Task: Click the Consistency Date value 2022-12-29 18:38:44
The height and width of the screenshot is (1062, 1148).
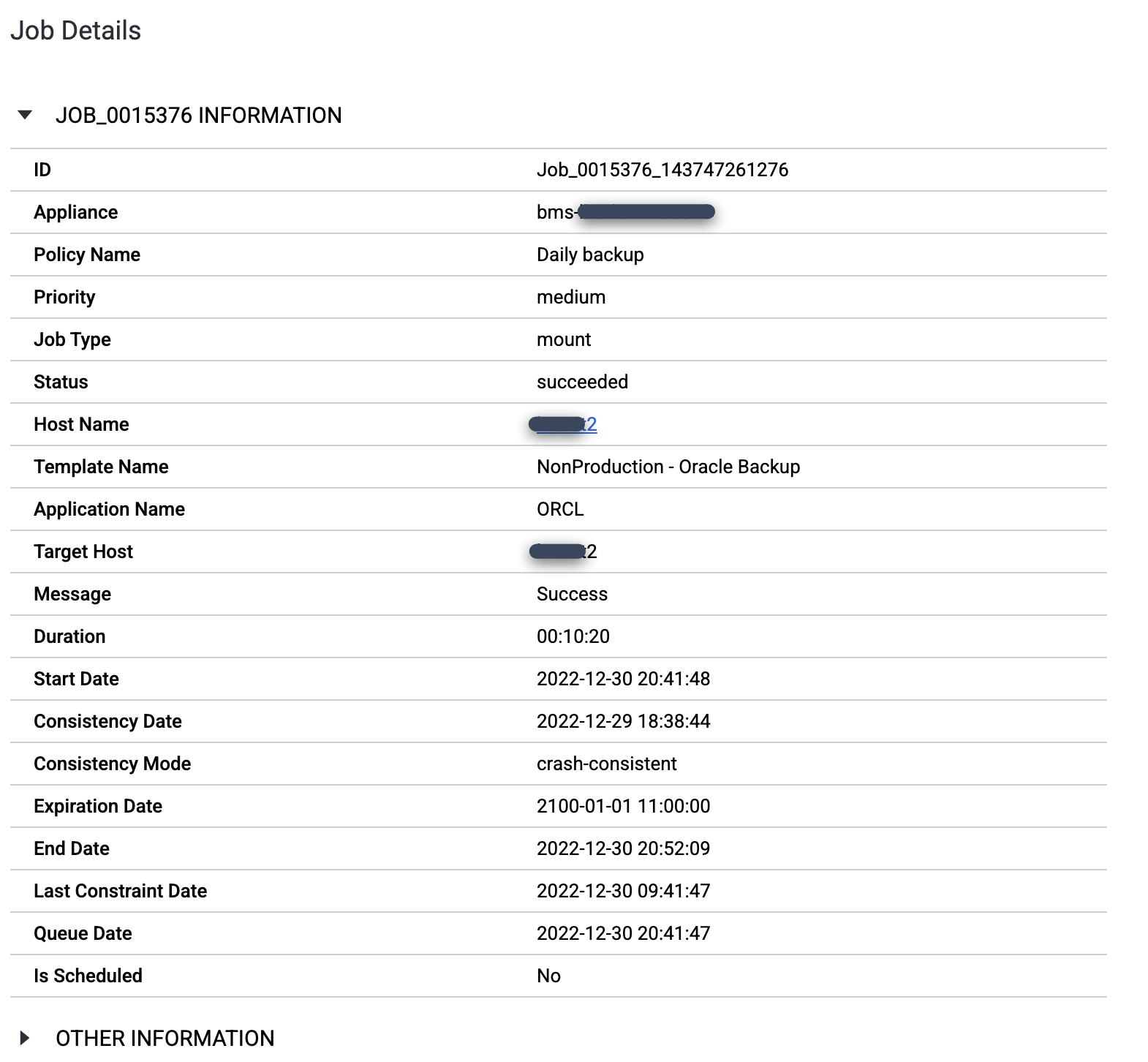Action: pos(623,721)
